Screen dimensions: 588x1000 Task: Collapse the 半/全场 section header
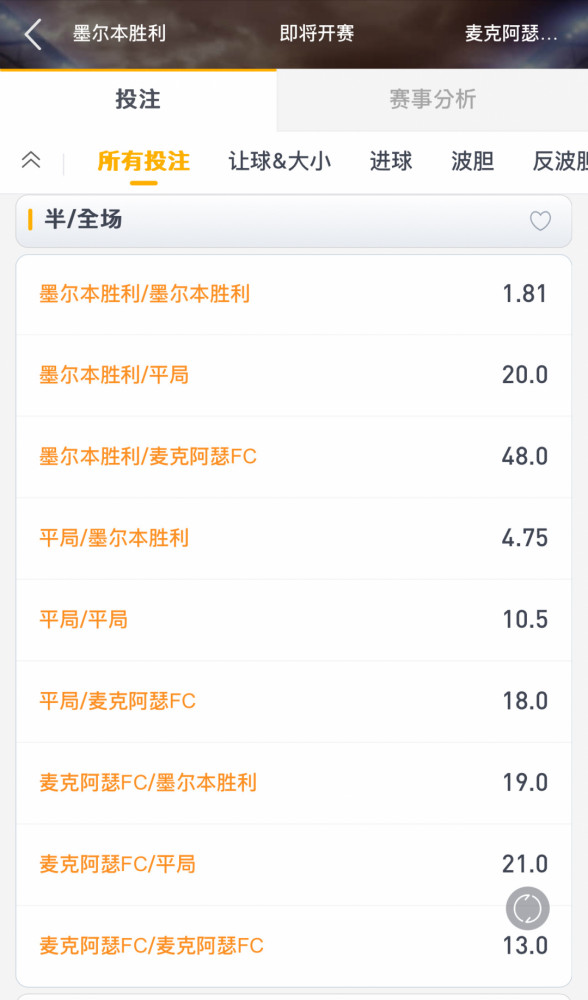pyautogui.click(x=293, y=221)
